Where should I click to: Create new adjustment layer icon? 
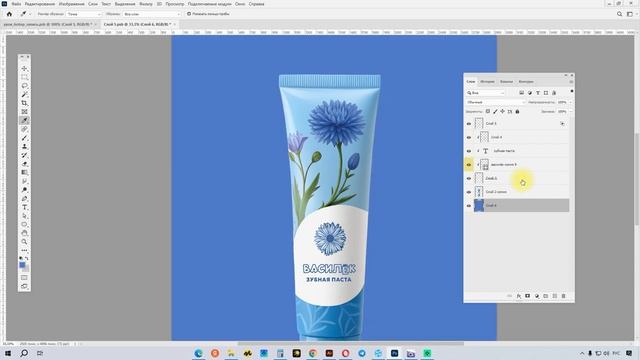point(536,296)
